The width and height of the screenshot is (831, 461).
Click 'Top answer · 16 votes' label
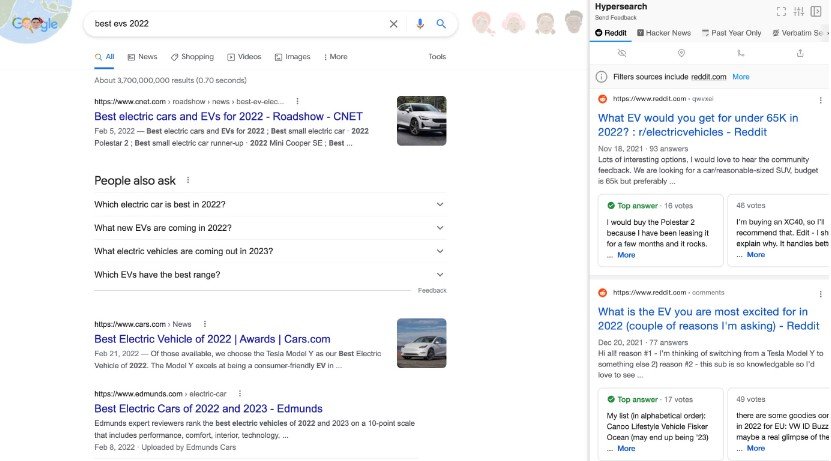pyautogui.click(x=650, y=206)
